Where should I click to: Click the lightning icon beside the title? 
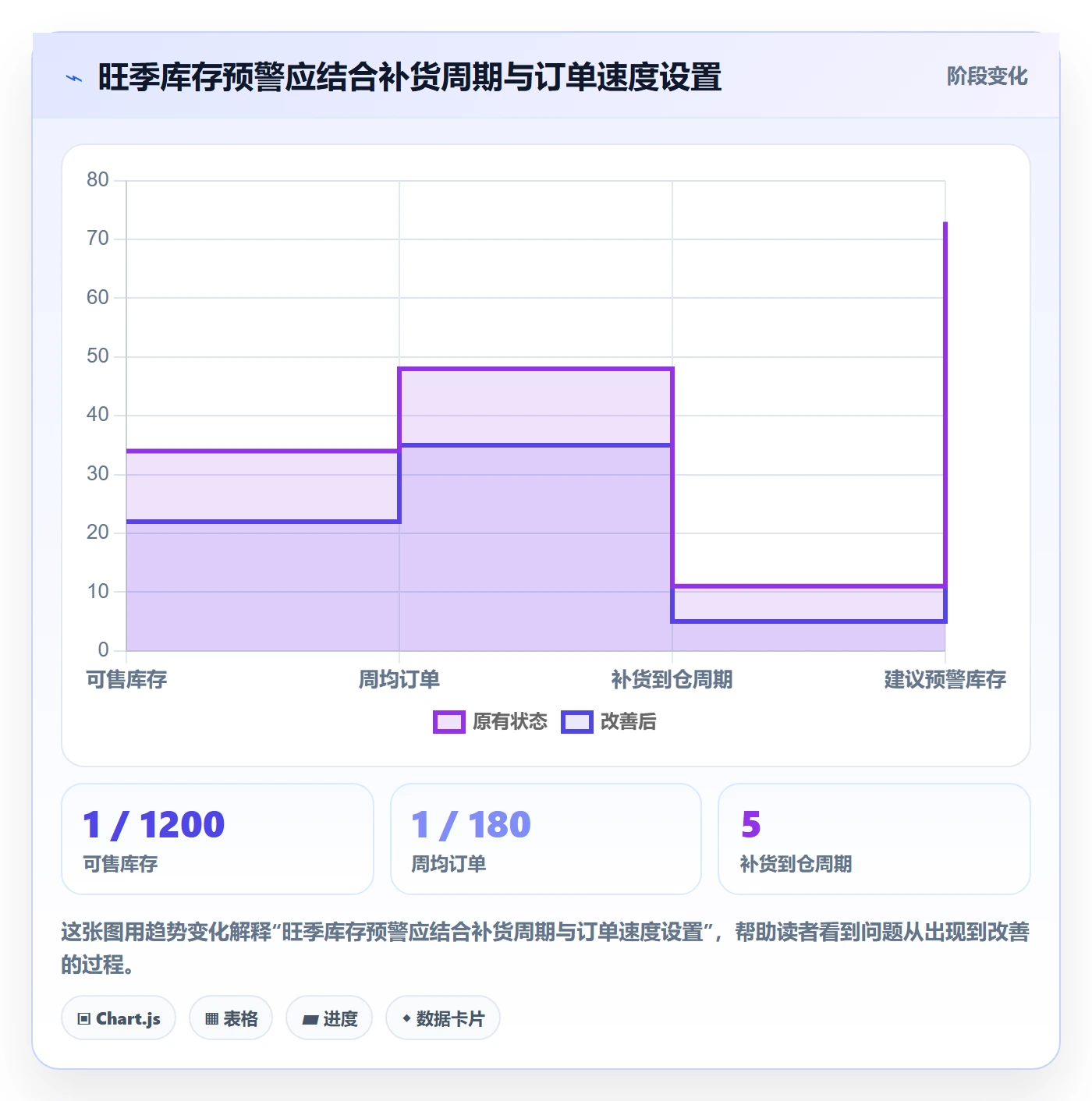(x=74, y=78)
